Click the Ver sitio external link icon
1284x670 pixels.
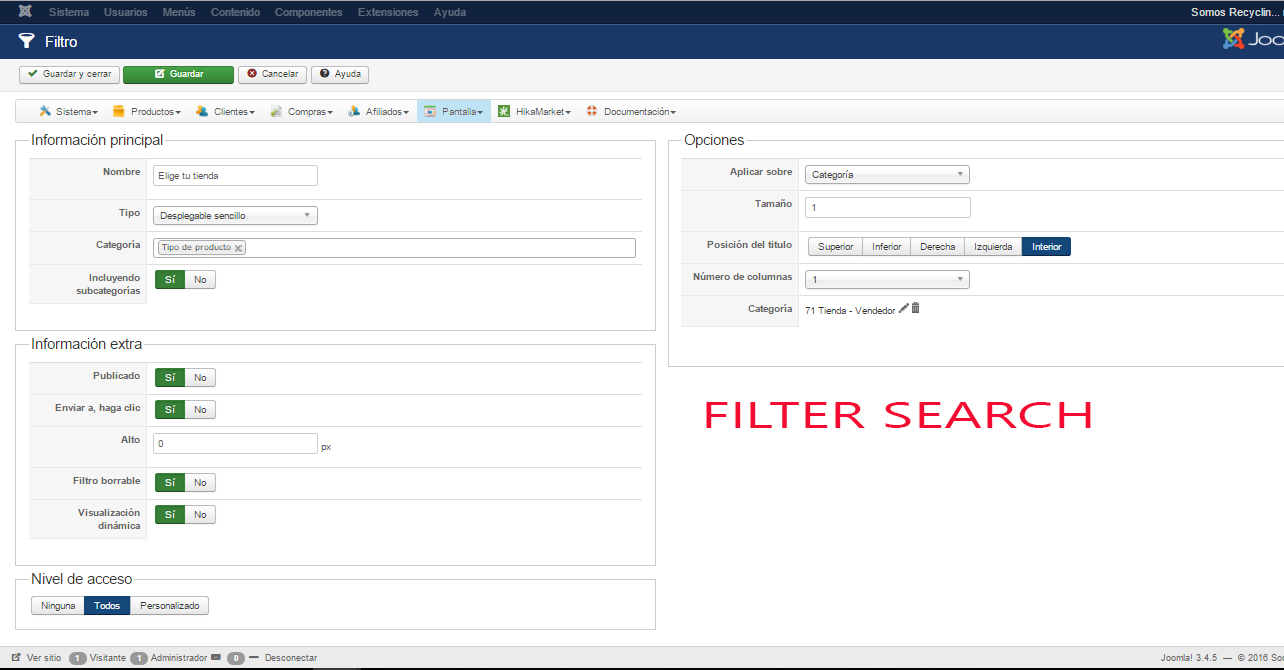click(16, 658)
